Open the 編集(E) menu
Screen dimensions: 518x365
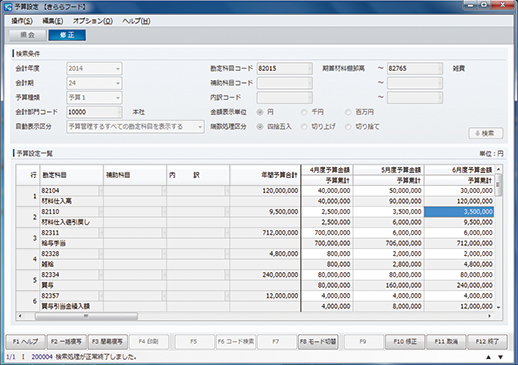tap(52, 21)
